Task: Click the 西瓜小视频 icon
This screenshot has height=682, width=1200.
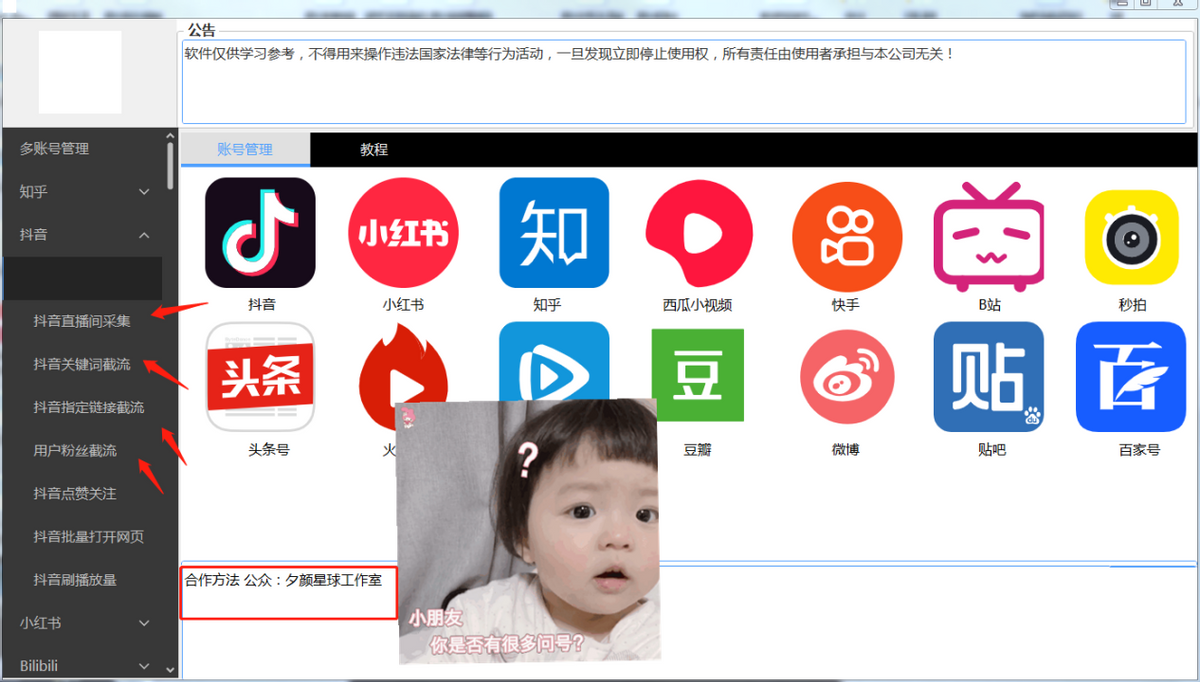Action: click(698, 232)
